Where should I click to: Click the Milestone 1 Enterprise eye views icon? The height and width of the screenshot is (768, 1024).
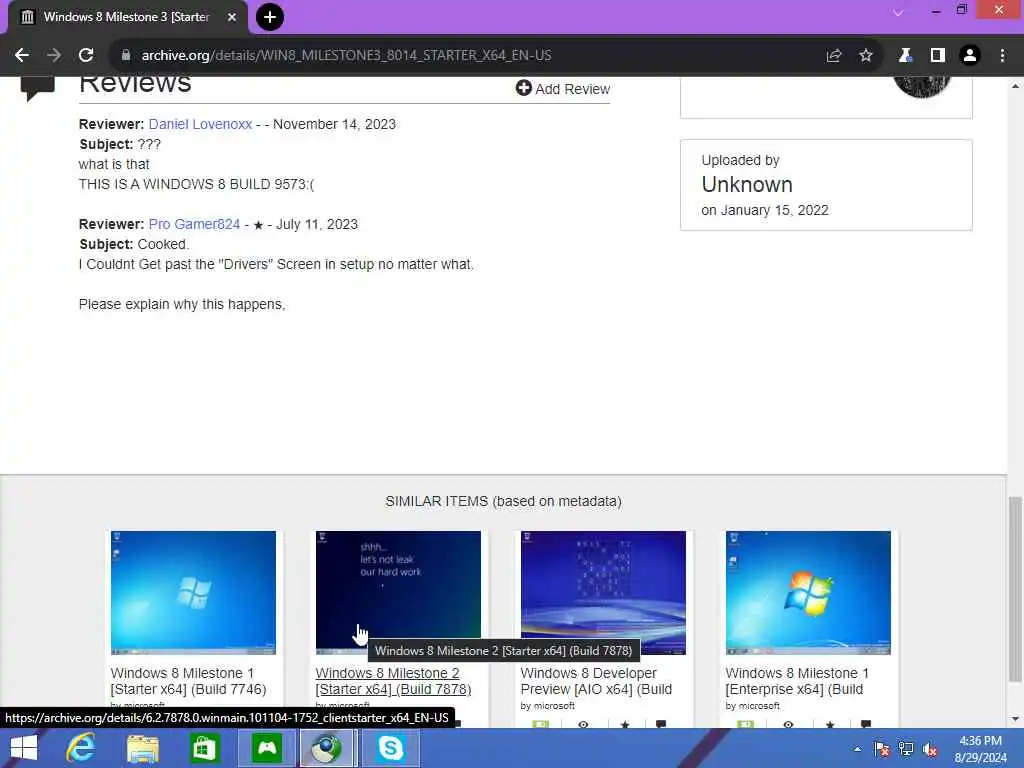[788, 724]
